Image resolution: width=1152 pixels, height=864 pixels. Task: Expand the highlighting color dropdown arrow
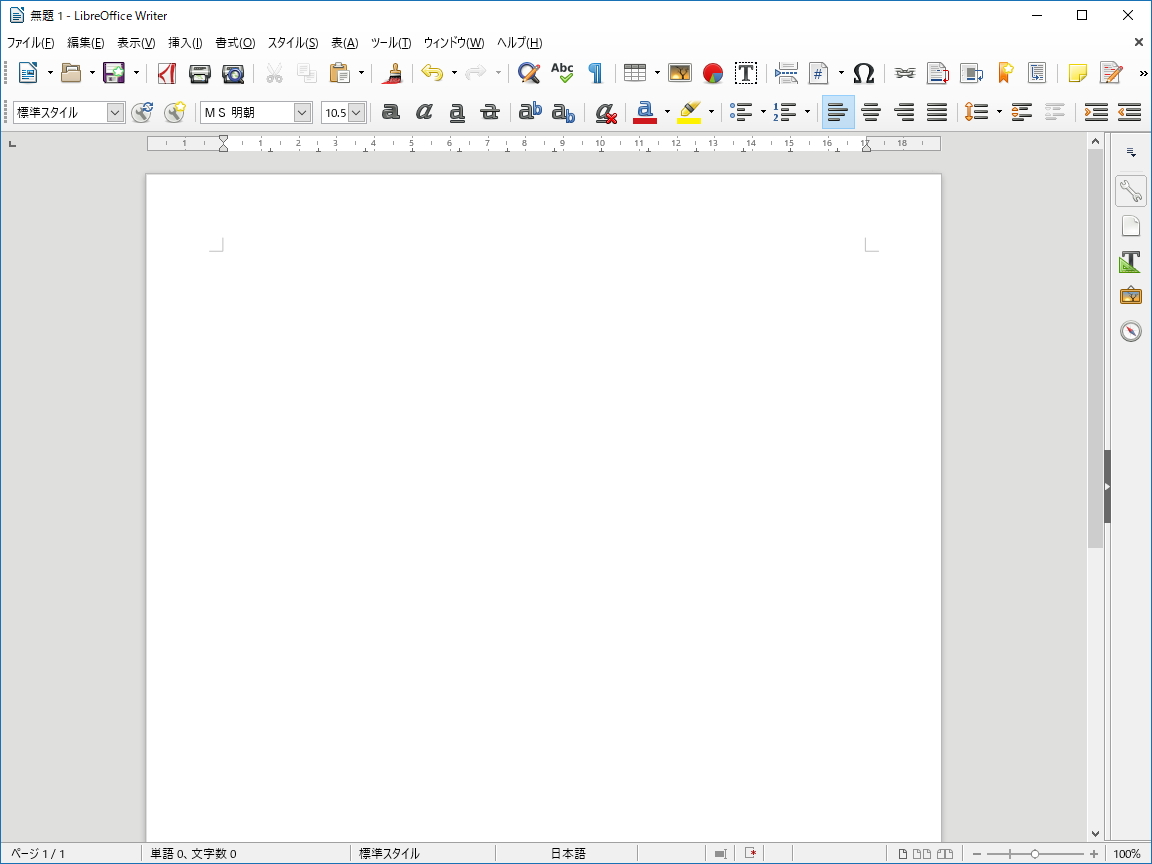[711, 112]
